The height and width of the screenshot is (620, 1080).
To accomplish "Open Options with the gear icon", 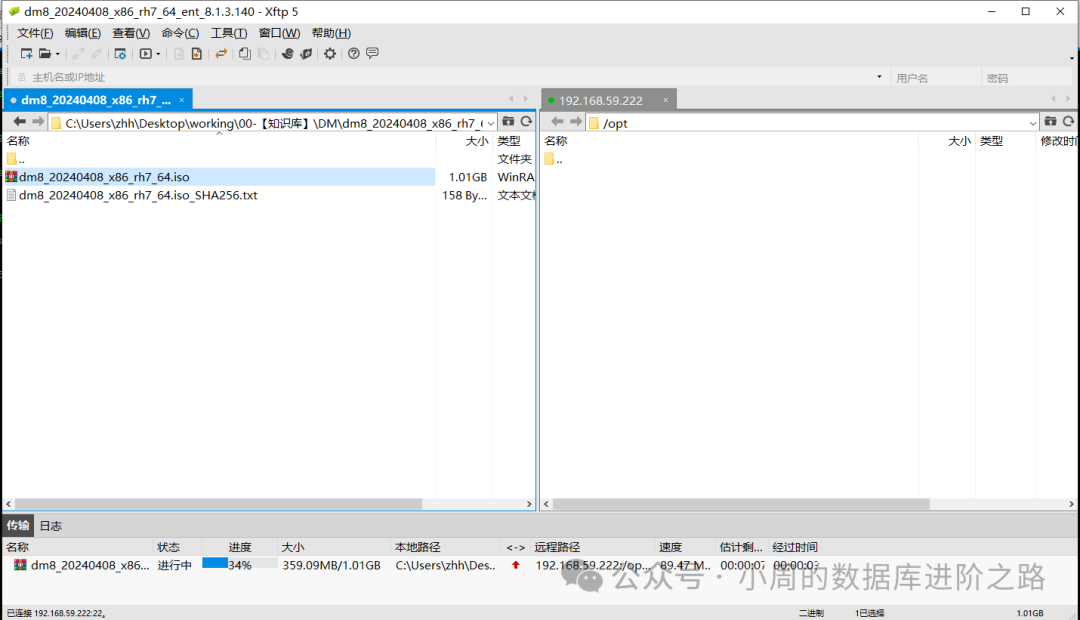I will (330, 54).
